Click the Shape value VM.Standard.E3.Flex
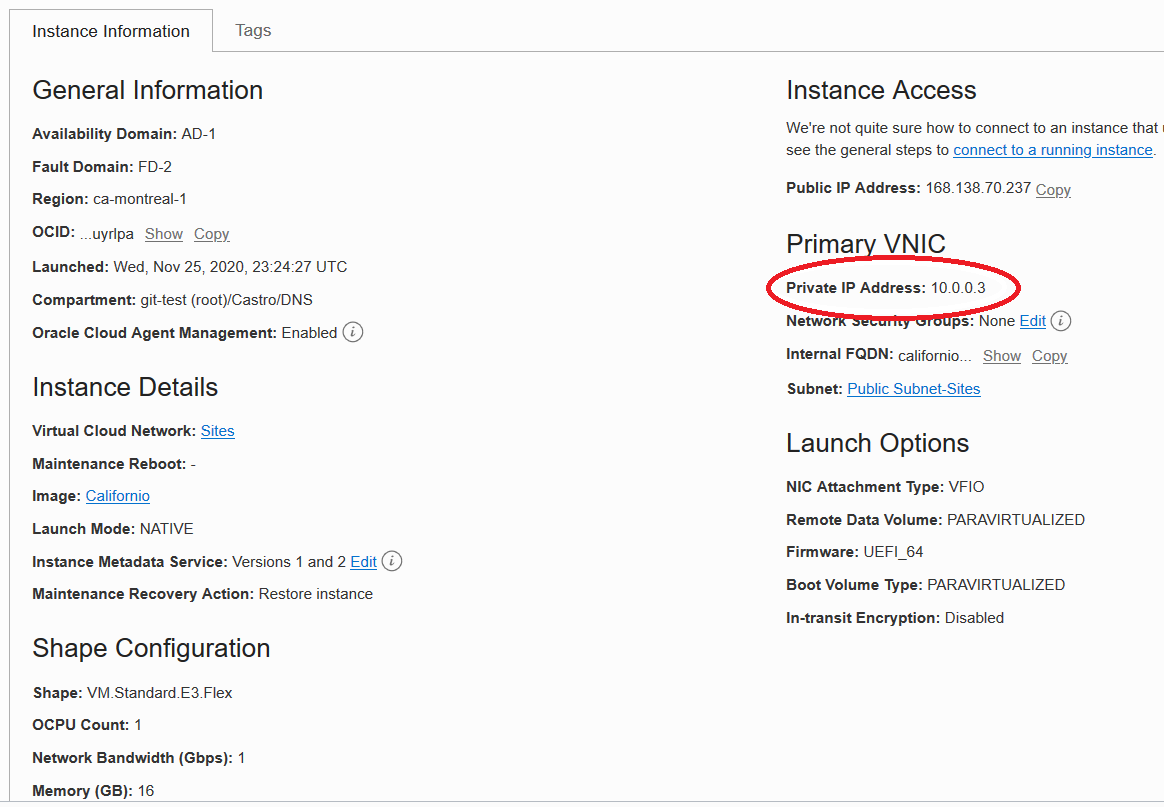1164x807 pixels. tap(160, 692)
